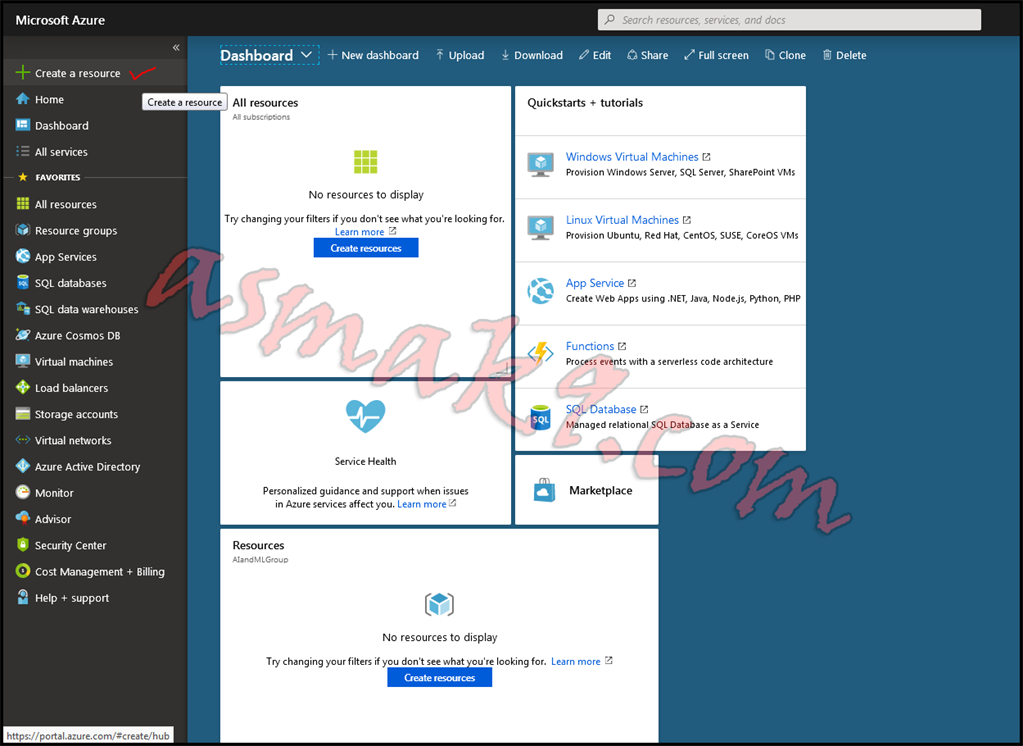1023x746 pixels.
Task: Select the Dashboard icon in the sidebar
Action: coord(23,125)
